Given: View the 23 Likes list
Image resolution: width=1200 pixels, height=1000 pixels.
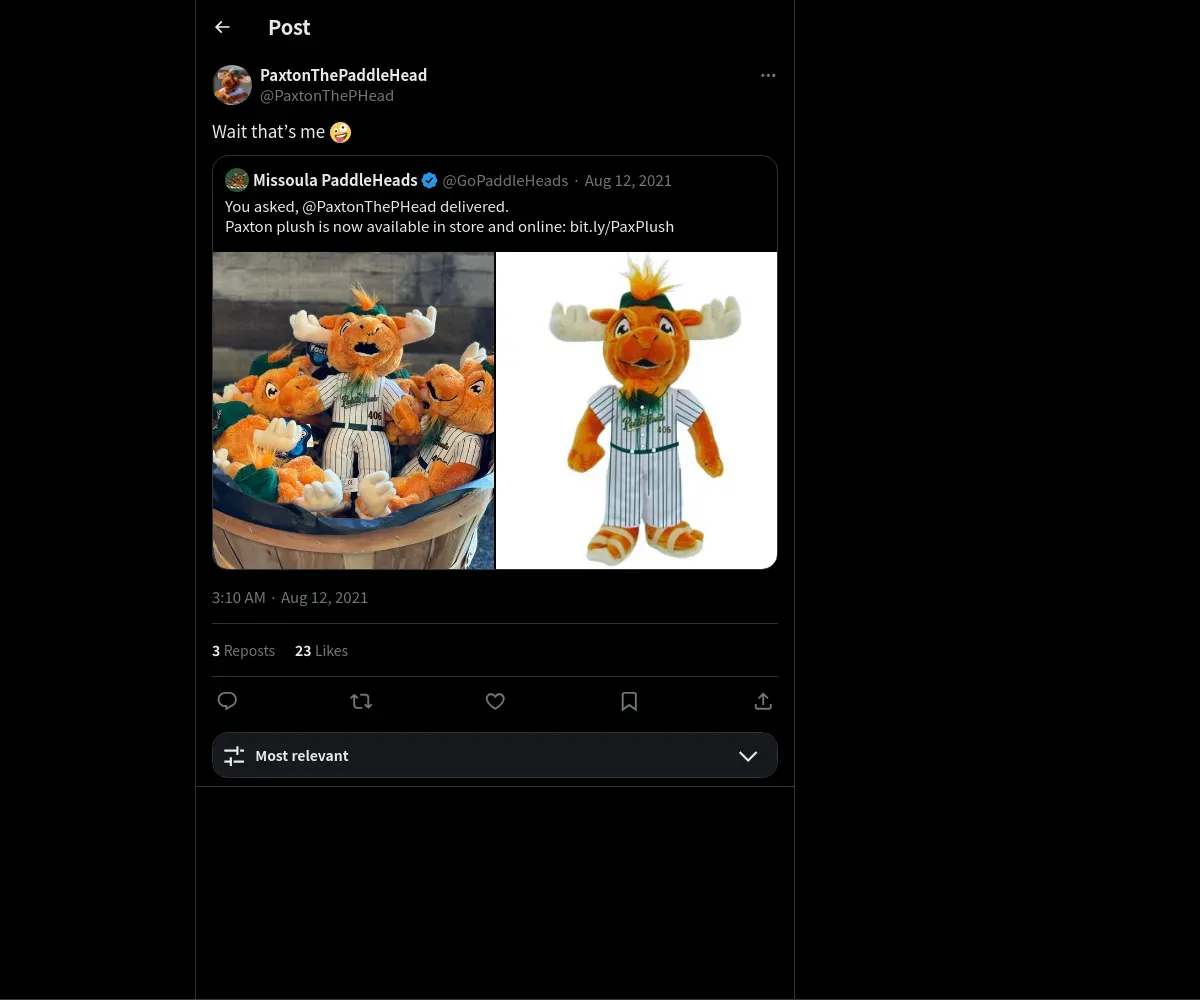Looking at the screenshot, I should 321,651.
